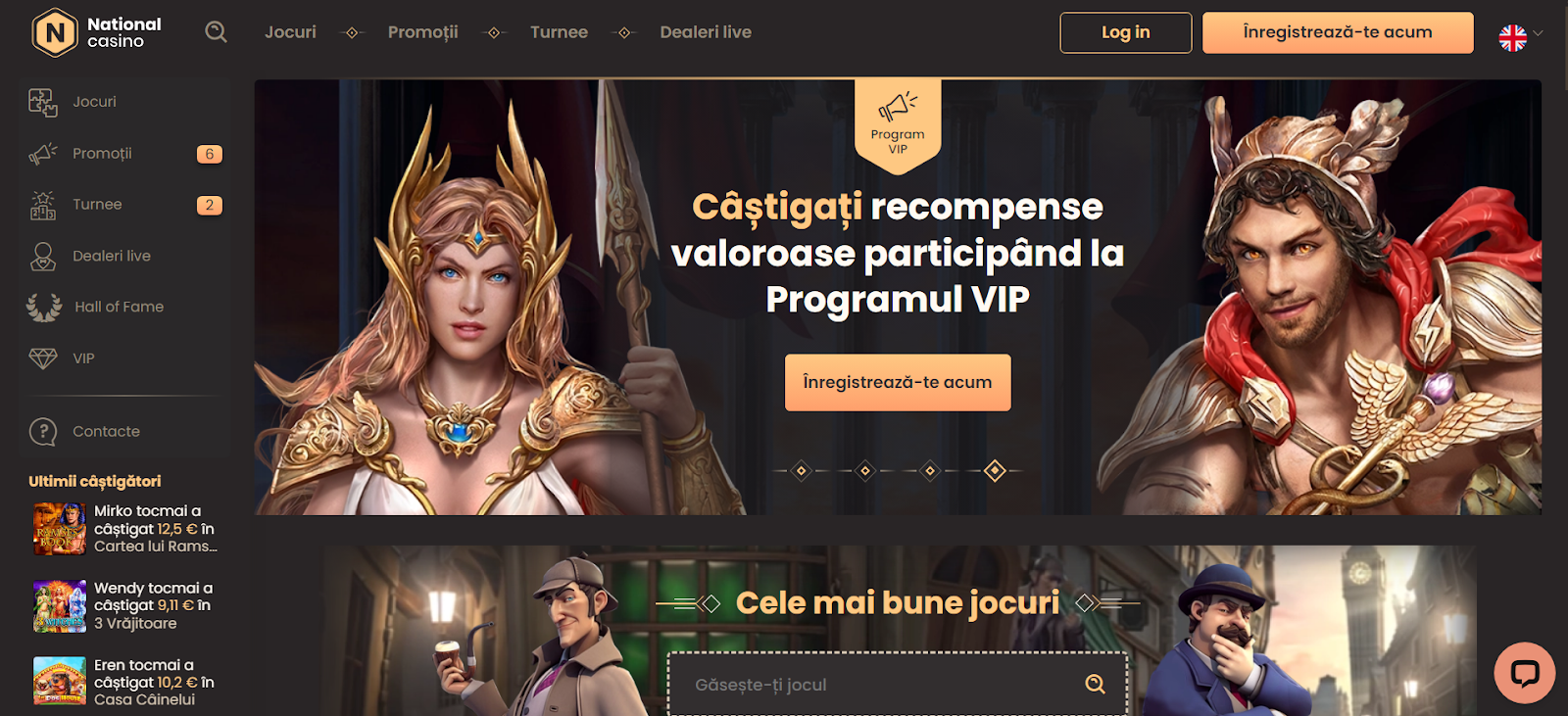Select the fourth banner slide indicator
This screenshot has width=1568, height=716.
(995, 471)
